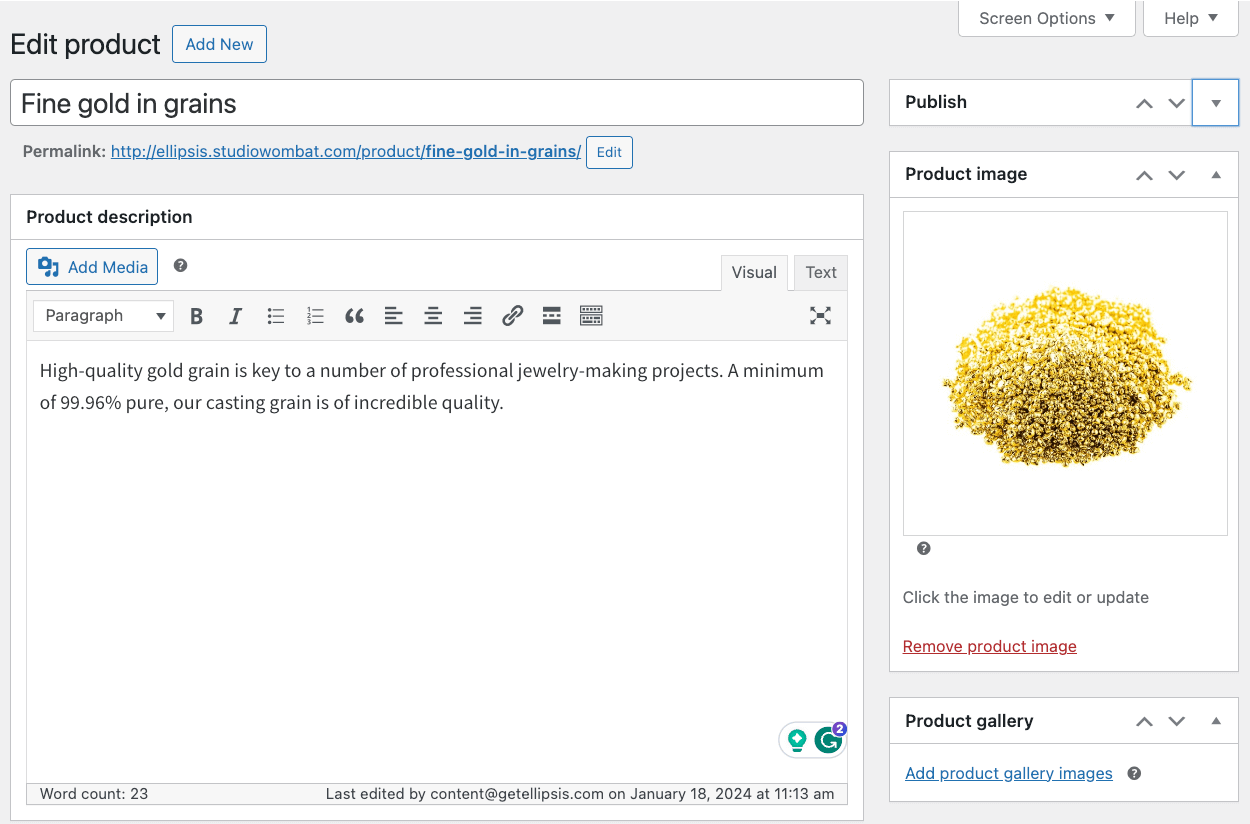Apply italic formatting to the text
This screenshot has width=1250, height=824.
(236, 316)
